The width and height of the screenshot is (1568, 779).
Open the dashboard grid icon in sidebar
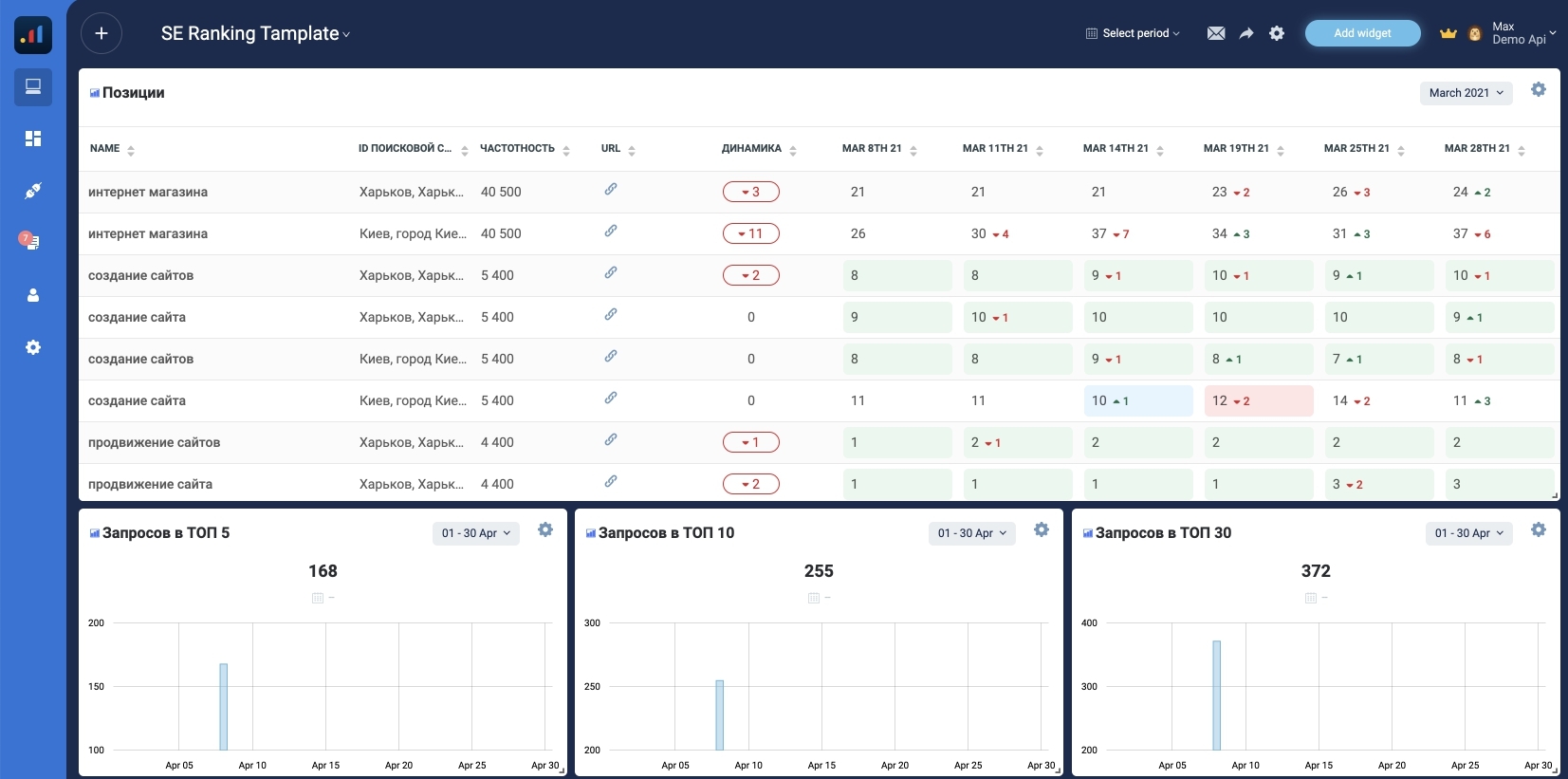[33, 139]
